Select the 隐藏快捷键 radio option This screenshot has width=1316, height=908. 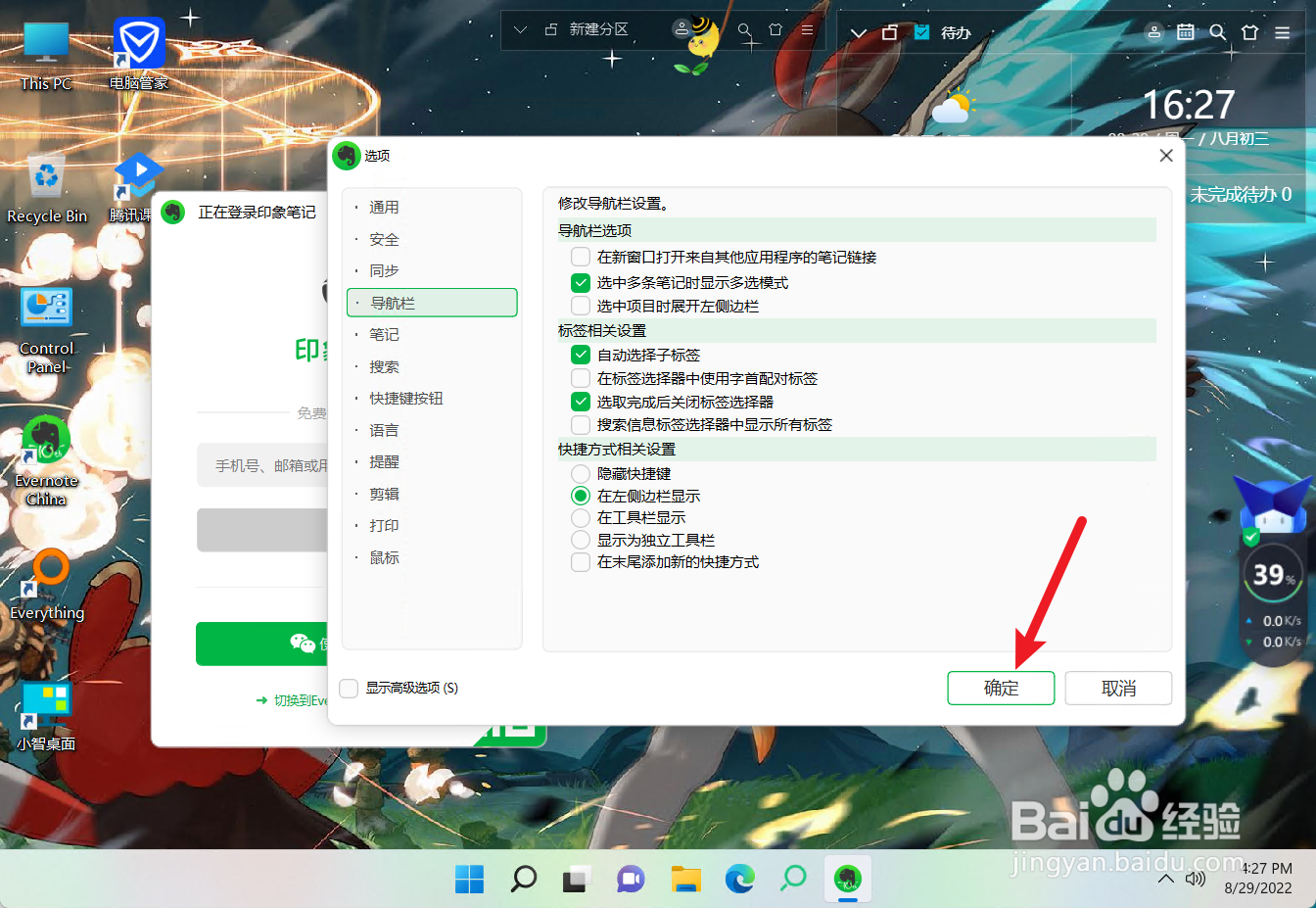point(581,473)
